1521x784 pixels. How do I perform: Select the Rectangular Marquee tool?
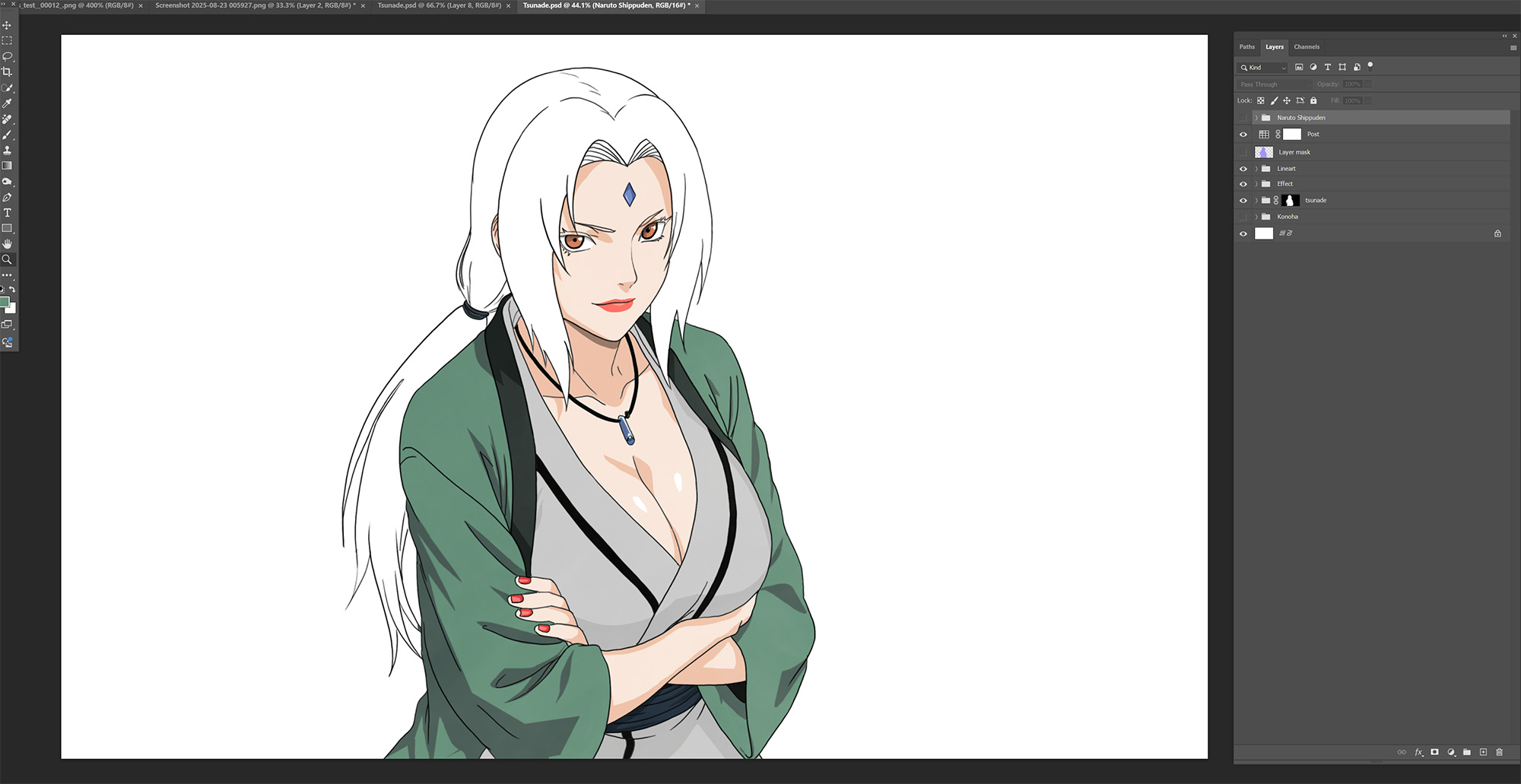coord(7,40)
